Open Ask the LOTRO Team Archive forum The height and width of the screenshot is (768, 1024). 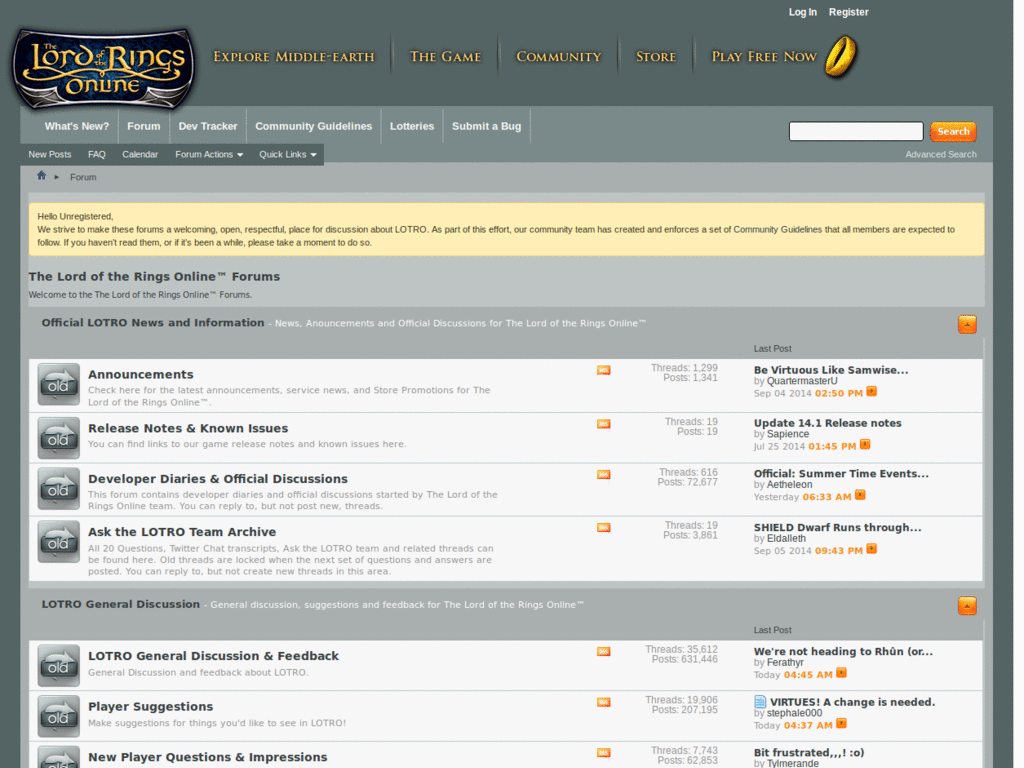[182, 532]
